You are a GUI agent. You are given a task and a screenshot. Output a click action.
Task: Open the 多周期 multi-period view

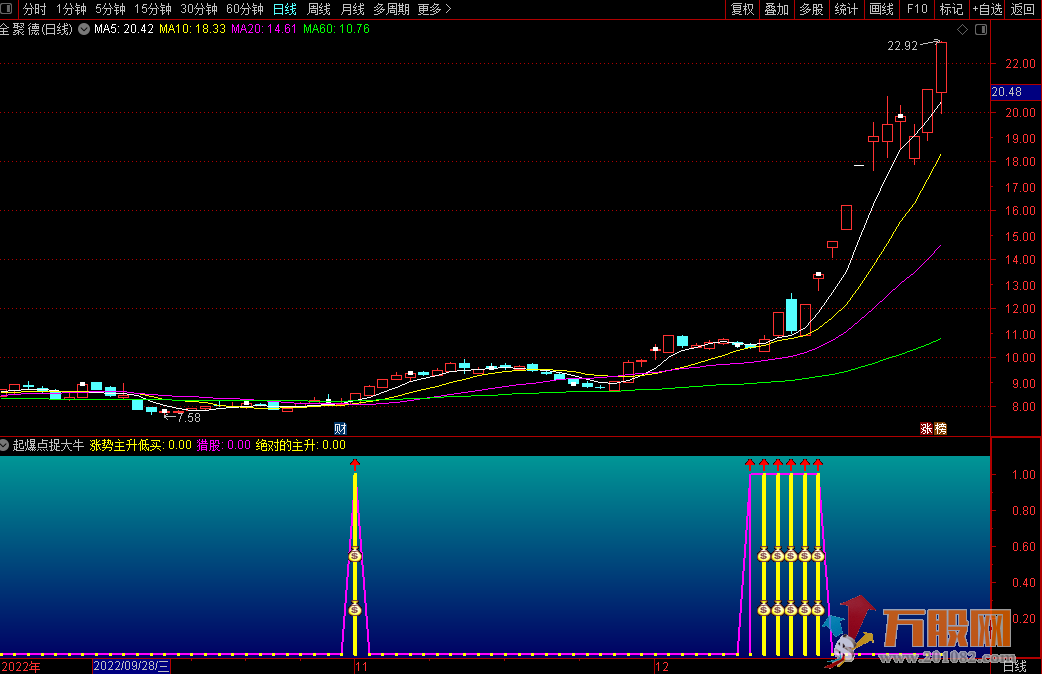coord(391,9)
